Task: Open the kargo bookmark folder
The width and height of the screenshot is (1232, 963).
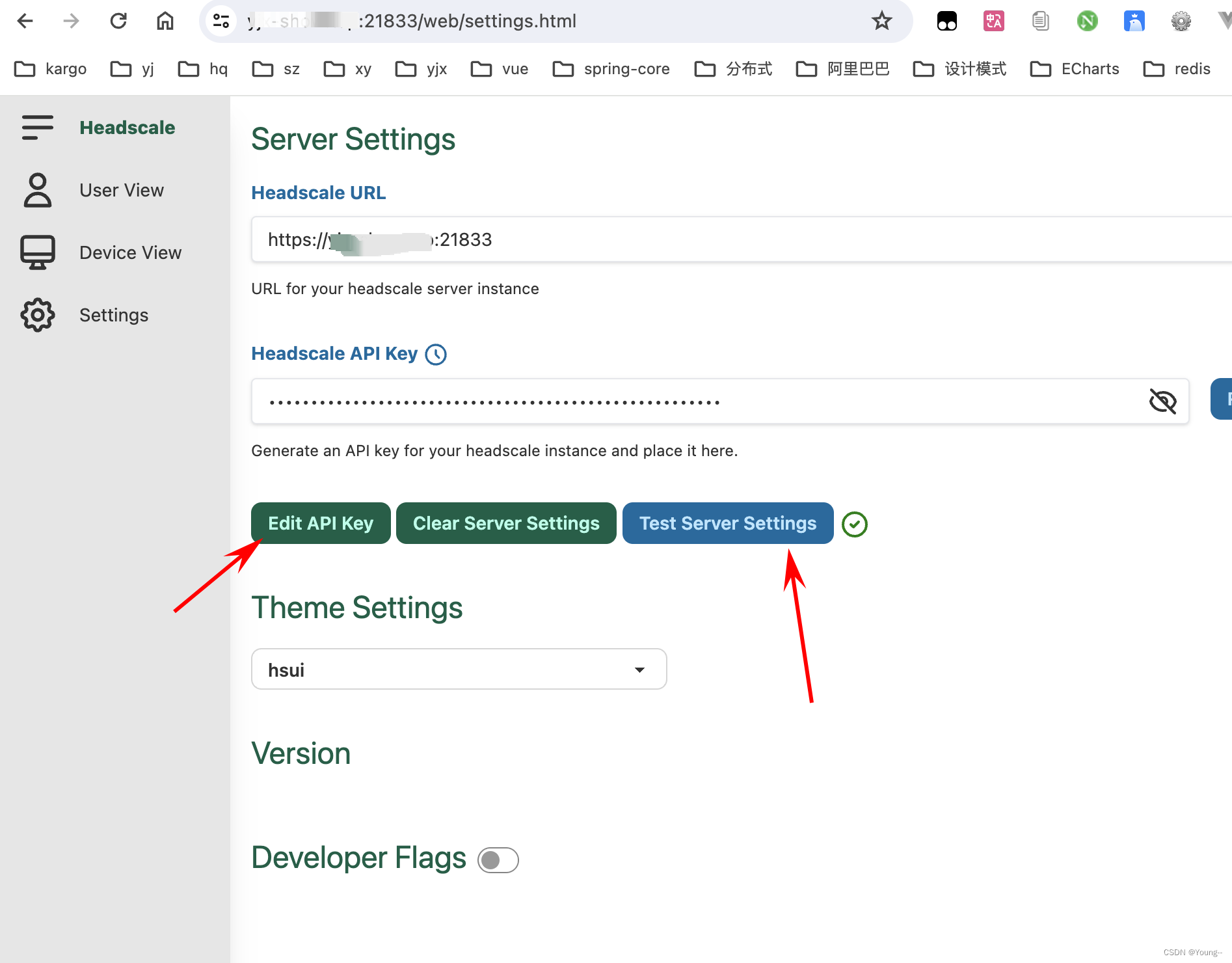Action: click(51, 69)
